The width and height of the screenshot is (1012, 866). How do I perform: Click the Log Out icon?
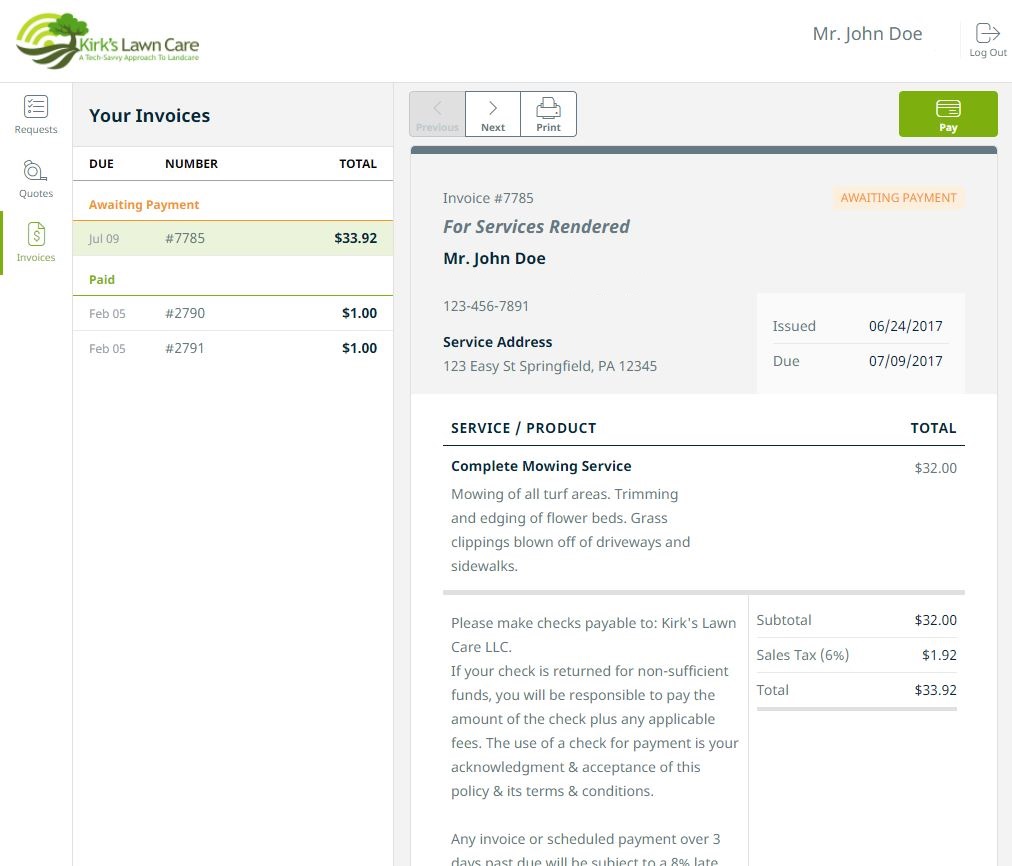tap(987, 40)
